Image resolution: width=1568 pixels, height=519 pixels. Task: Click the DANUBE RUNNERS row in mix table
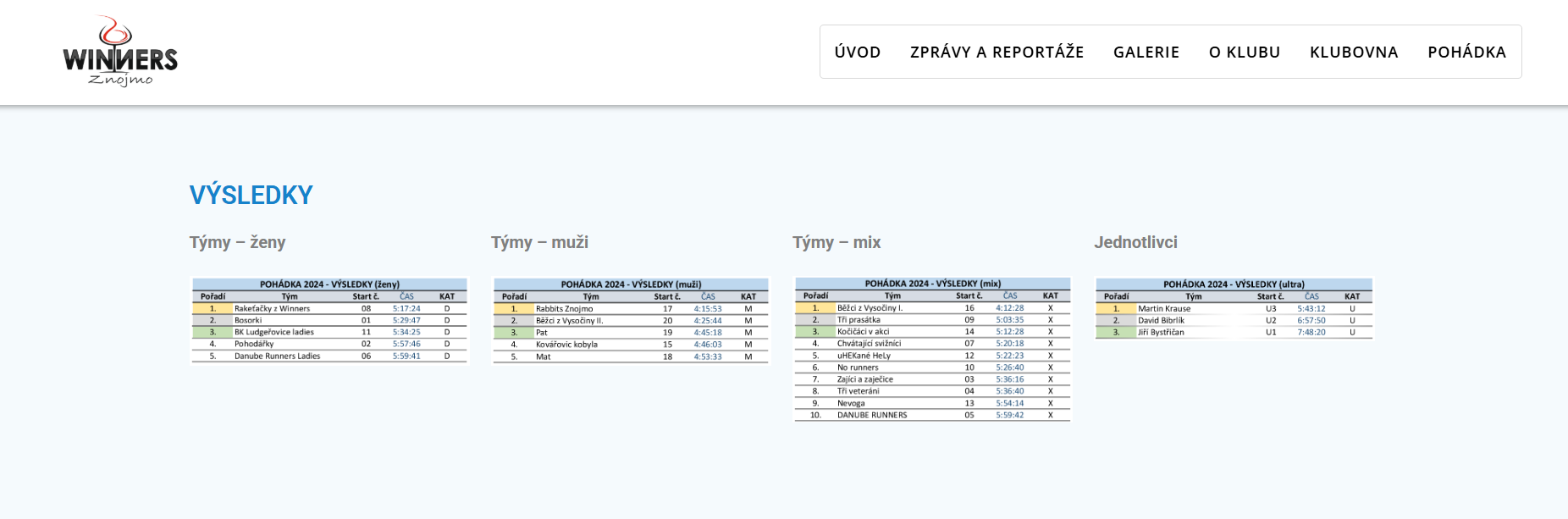932,415
